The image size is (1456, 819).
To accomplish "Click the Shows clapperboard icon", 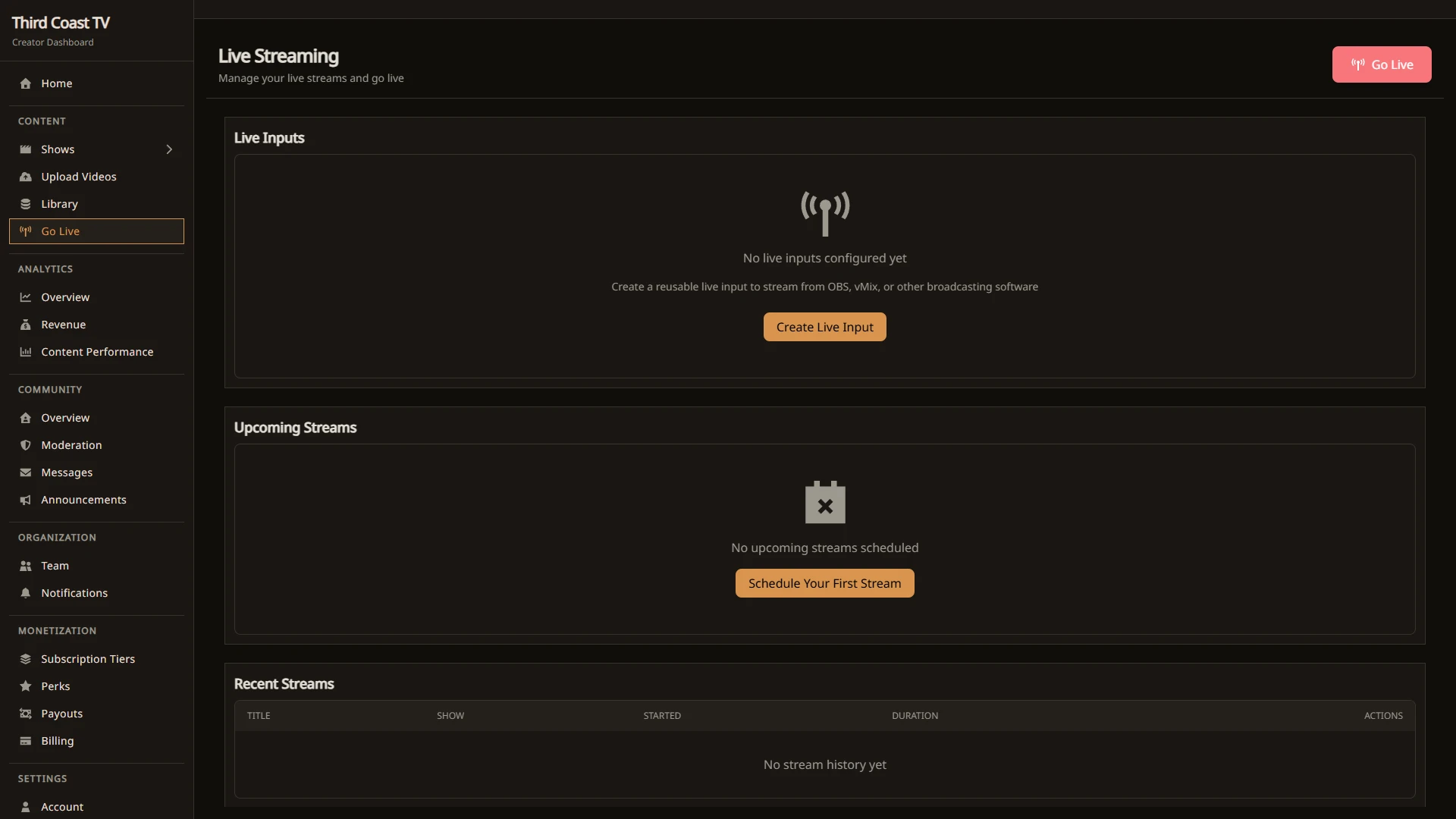I will 26,149.
